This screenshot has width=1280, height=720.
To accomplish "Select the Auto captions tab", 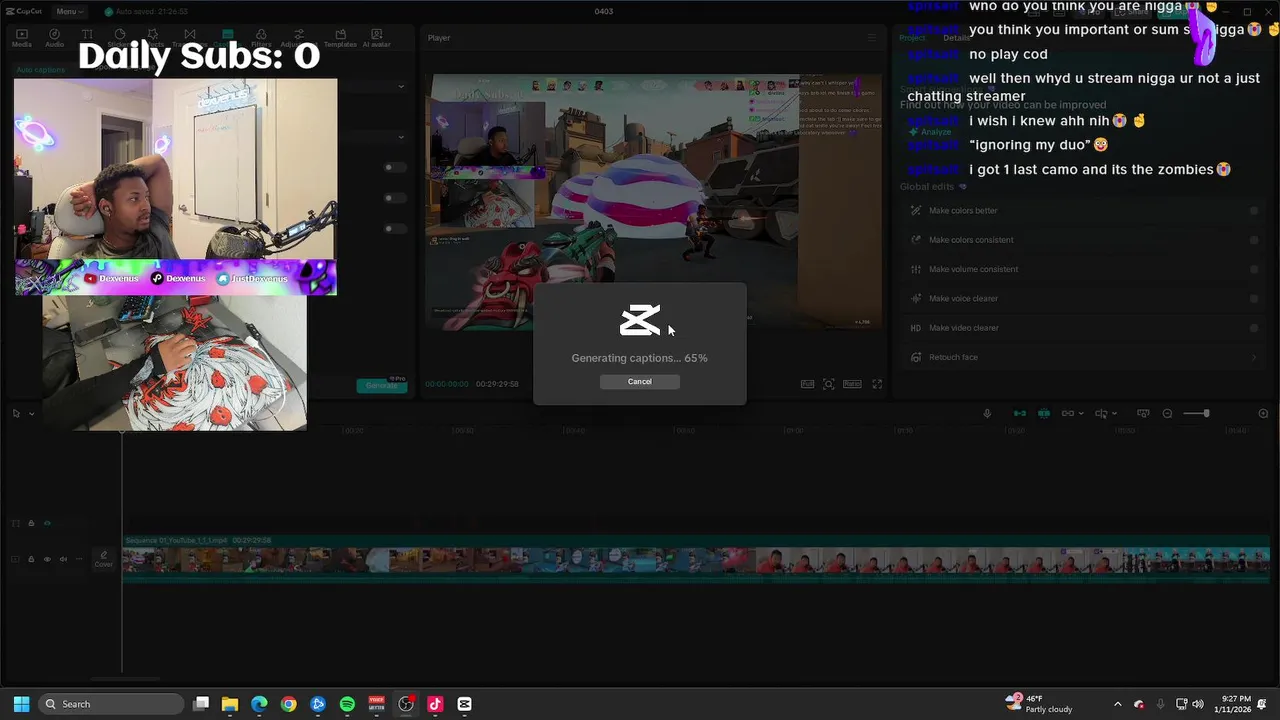I will pyautogui.click(x=40, y=70).
